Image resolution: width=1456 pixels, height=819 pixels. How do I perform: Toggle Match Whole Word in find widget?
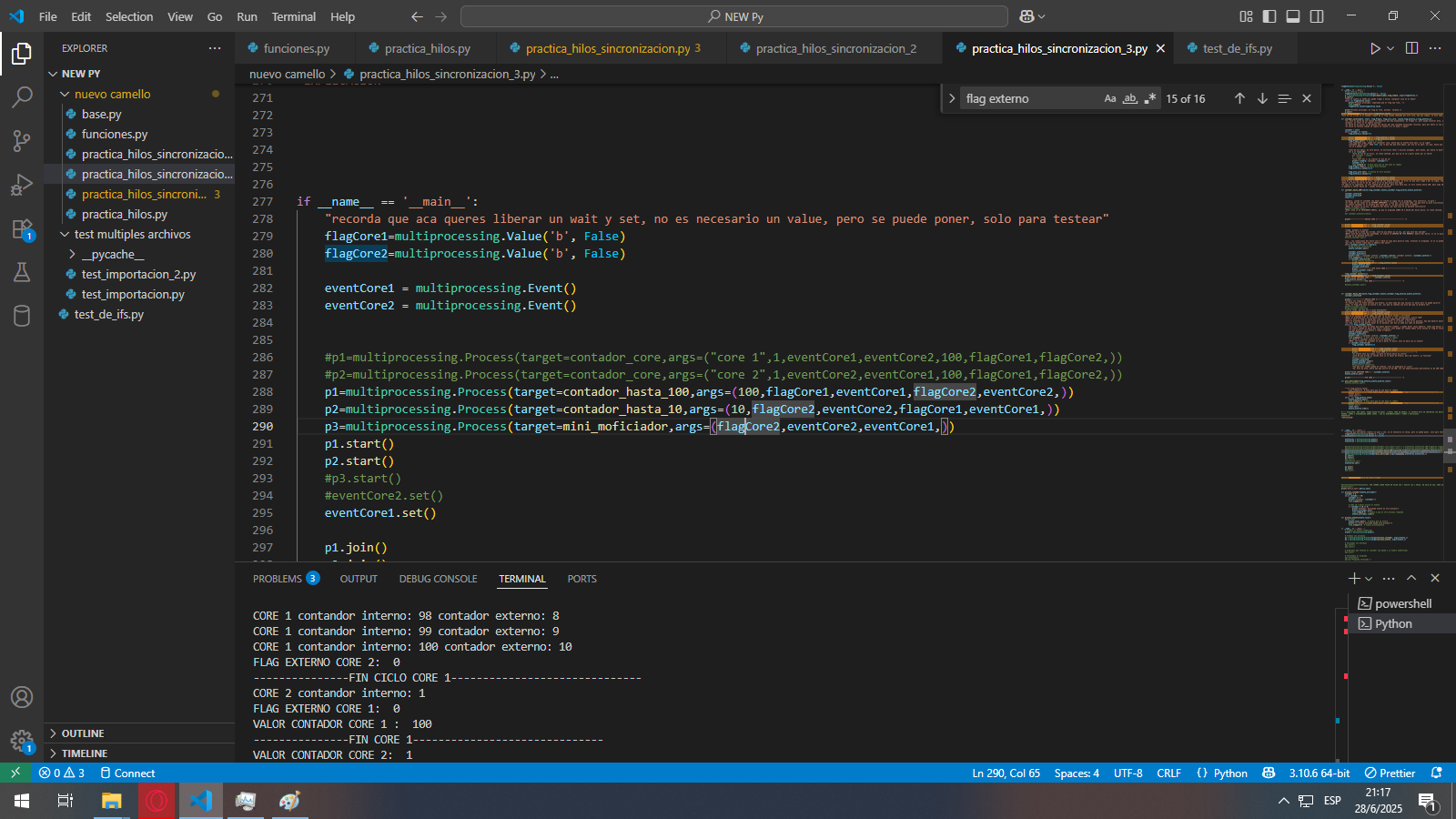(1130, 98)
